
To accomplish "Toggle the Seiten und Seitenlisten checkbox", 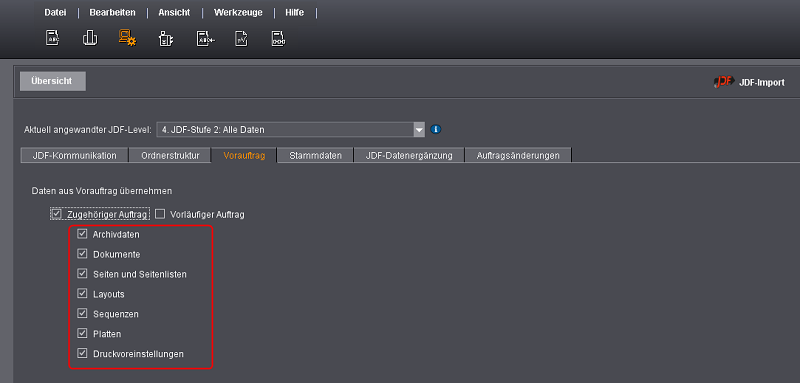I will [x=82, y=274].
